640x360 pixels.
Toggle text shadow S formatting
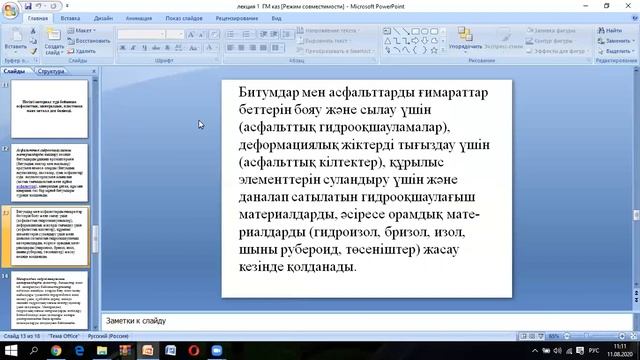(x=167, y=48)
